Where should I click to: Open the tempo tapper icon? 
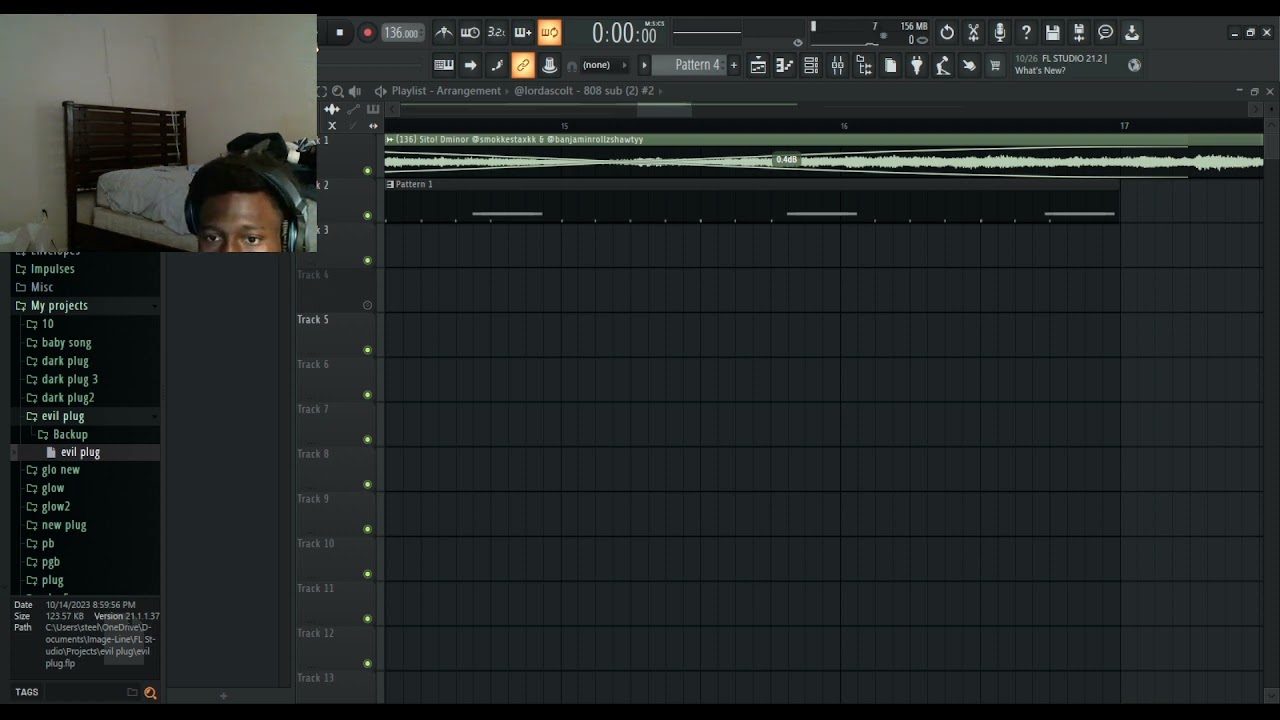942,66
